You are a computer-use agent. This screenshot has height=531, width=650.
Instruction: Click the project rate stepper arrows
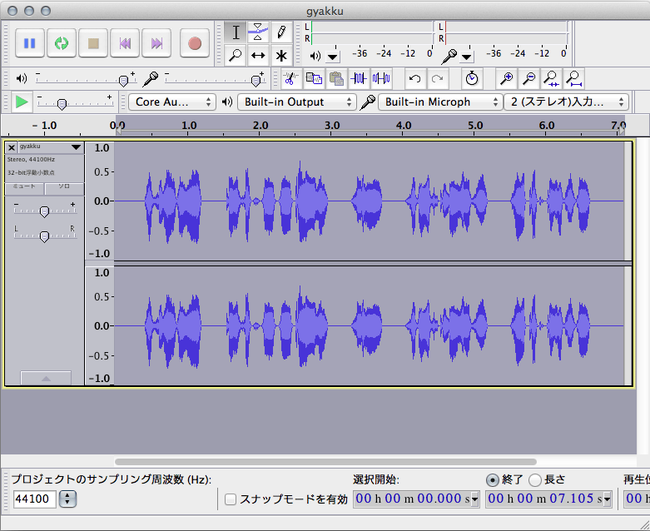pos(68,499)
